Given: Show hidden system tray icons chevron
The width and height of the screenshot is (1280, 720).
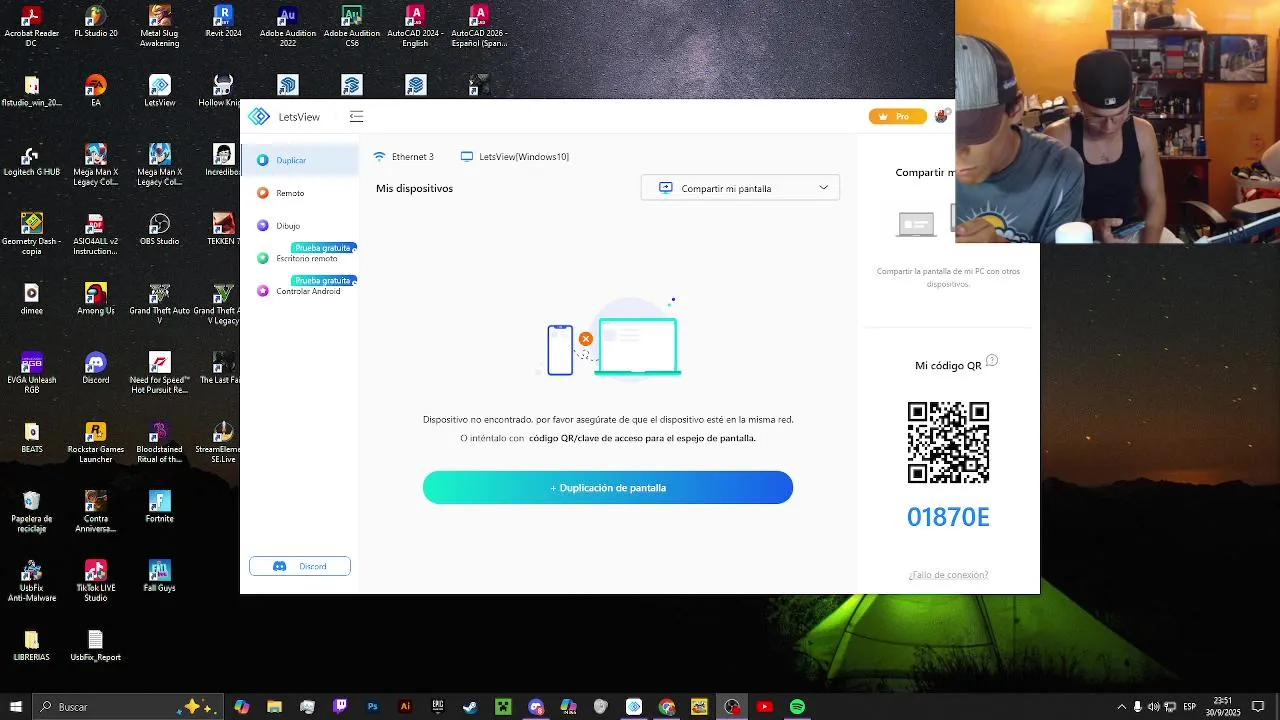Looking at the screenshot, I should (1121, 707).
